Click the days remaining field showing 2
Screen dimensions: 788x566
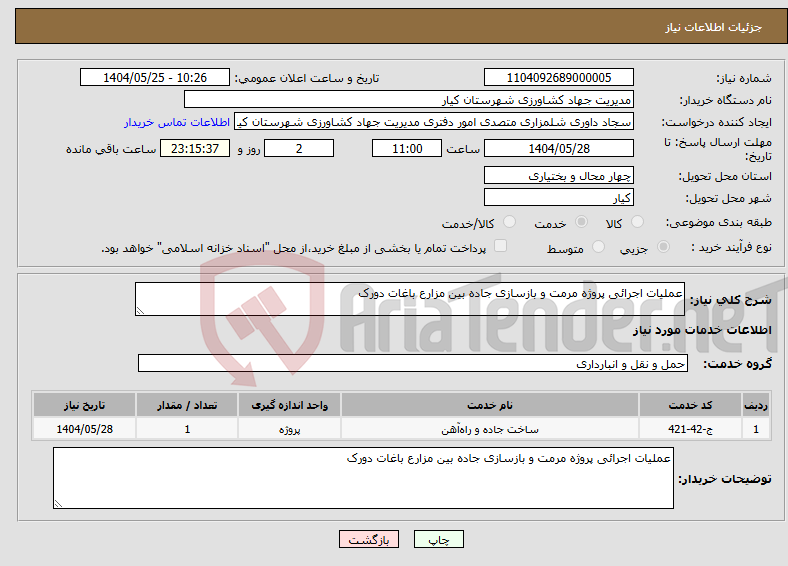point(299,148)
